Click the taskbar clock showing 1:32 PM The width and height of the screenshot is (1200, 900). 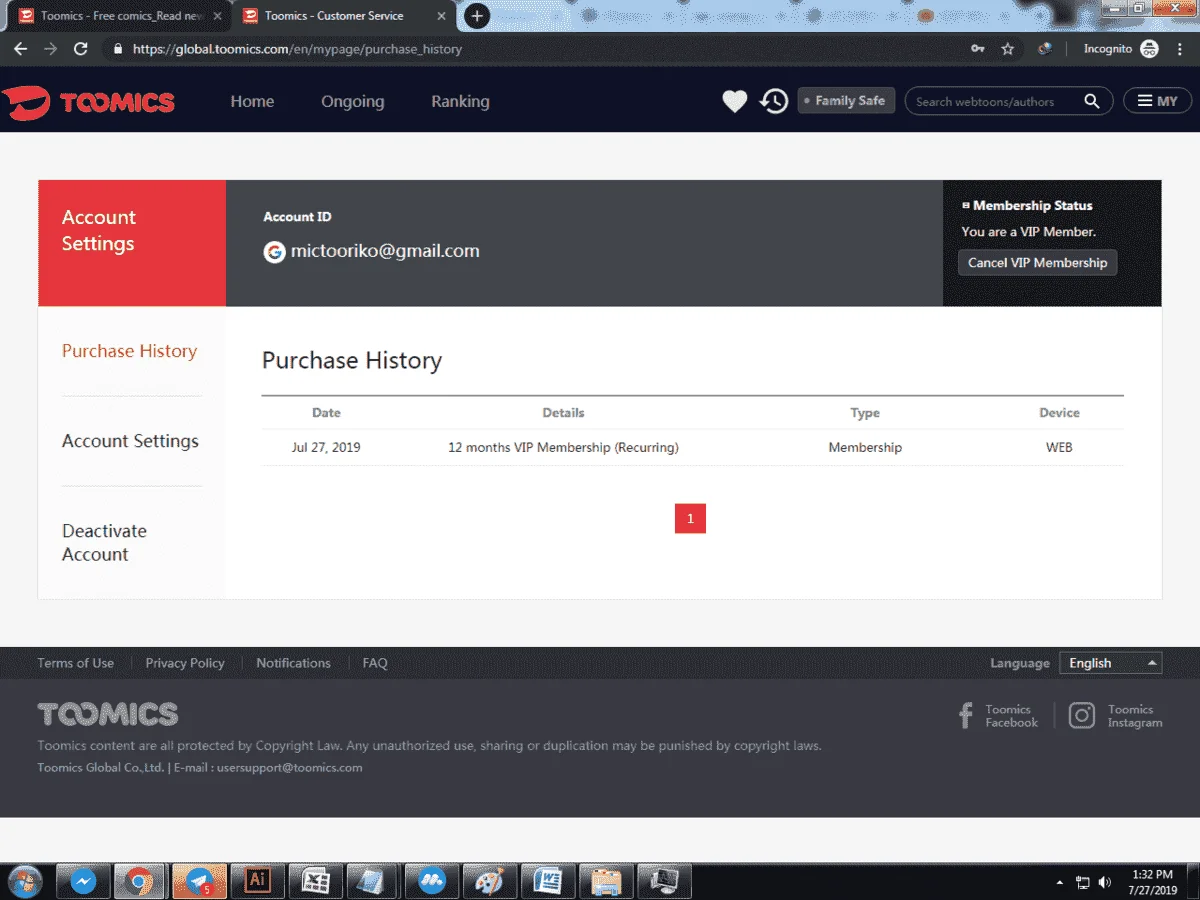coord(1153,882)
